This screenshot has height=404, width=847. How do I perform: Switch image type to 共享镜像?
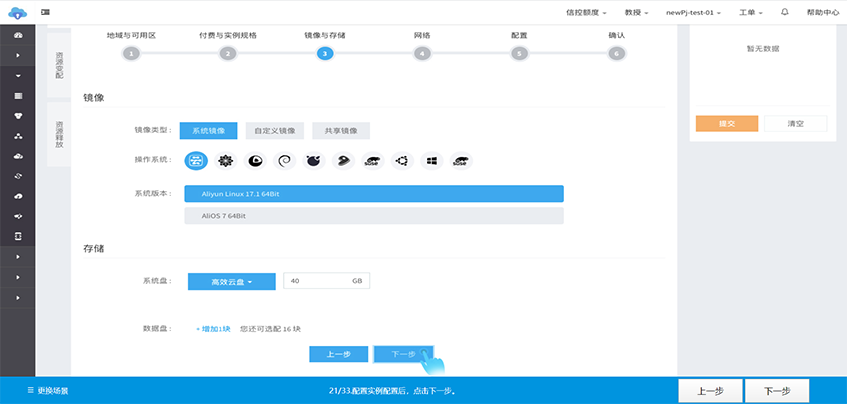340,130
